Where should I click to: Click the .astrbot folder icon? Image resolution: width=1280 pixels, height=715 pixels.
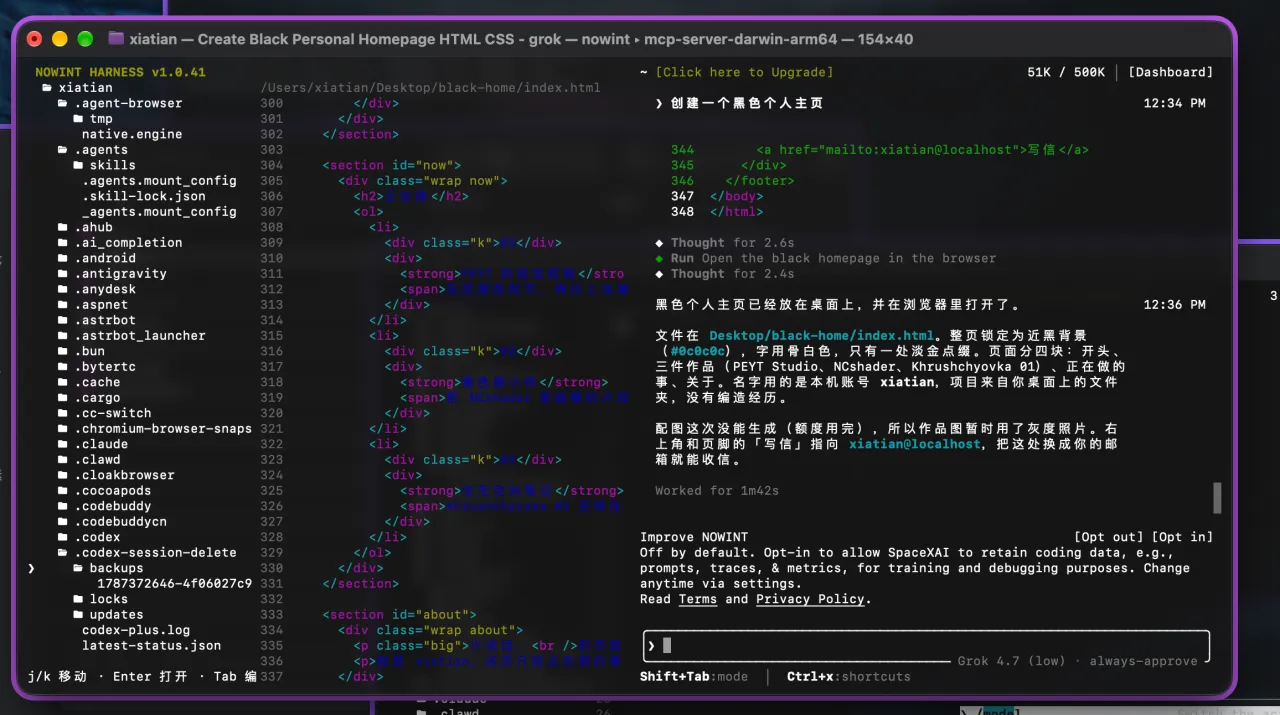(63, 320)
